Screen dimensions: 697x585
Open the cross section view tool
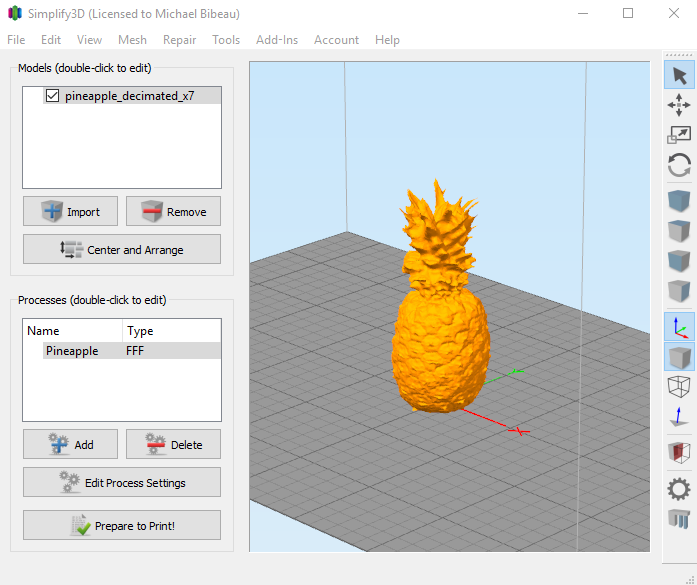[679, 453]
